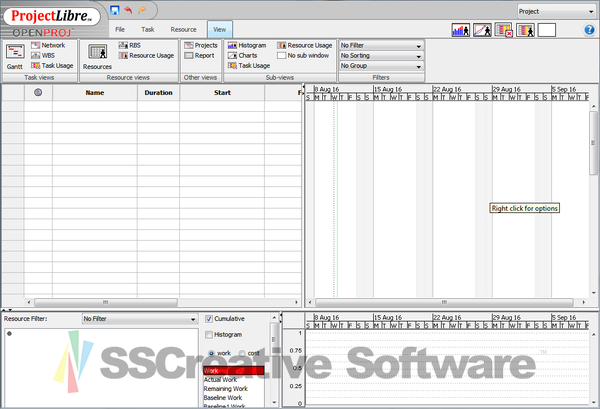Open the Report view

[x=199, y=55]
